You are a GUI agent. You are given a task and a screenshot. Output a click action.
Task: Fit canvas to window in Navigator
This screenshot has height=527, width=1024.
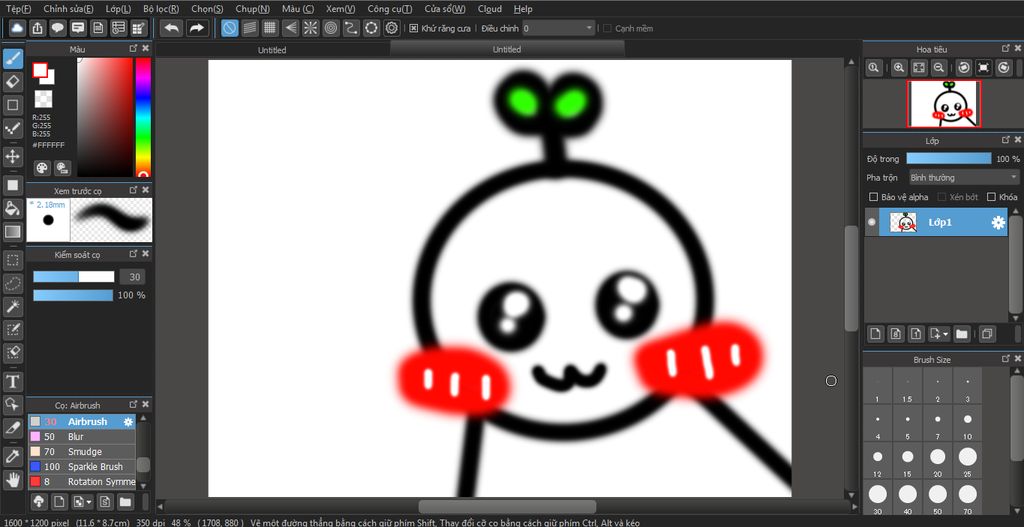(x=919, y=67)
